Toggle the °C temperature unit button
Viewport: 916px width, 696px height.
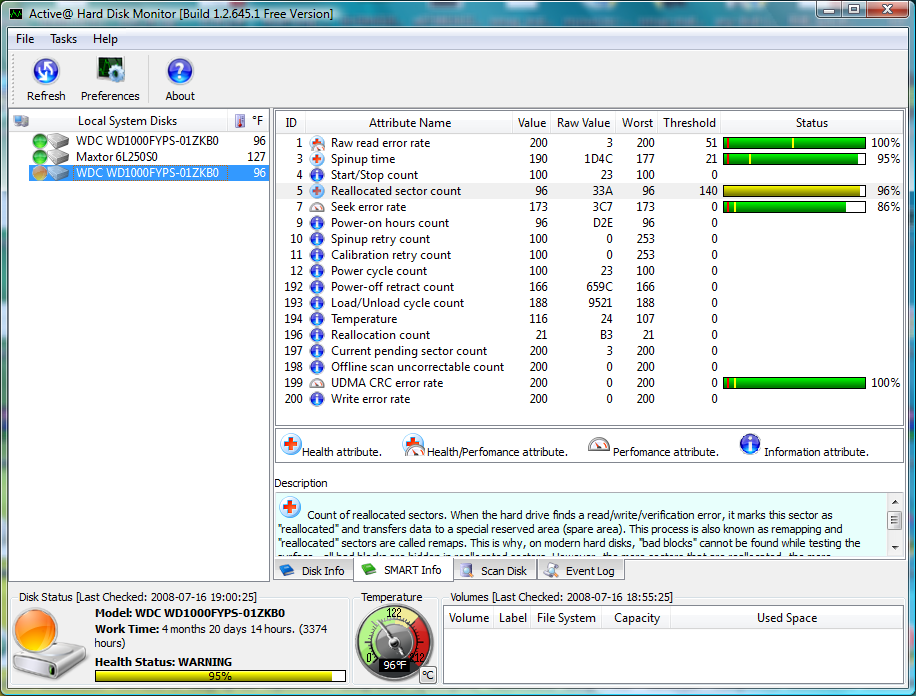[428, 675]
